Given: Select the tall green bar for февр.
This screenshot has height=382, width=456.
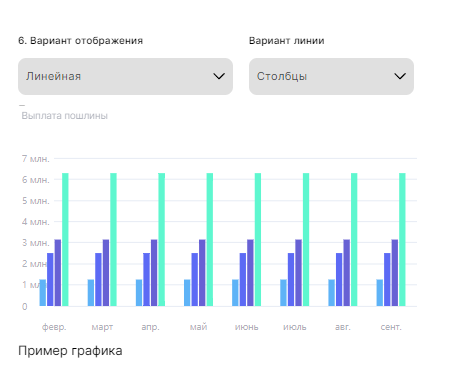Looking at the screenshot, I should coord(65,239).
